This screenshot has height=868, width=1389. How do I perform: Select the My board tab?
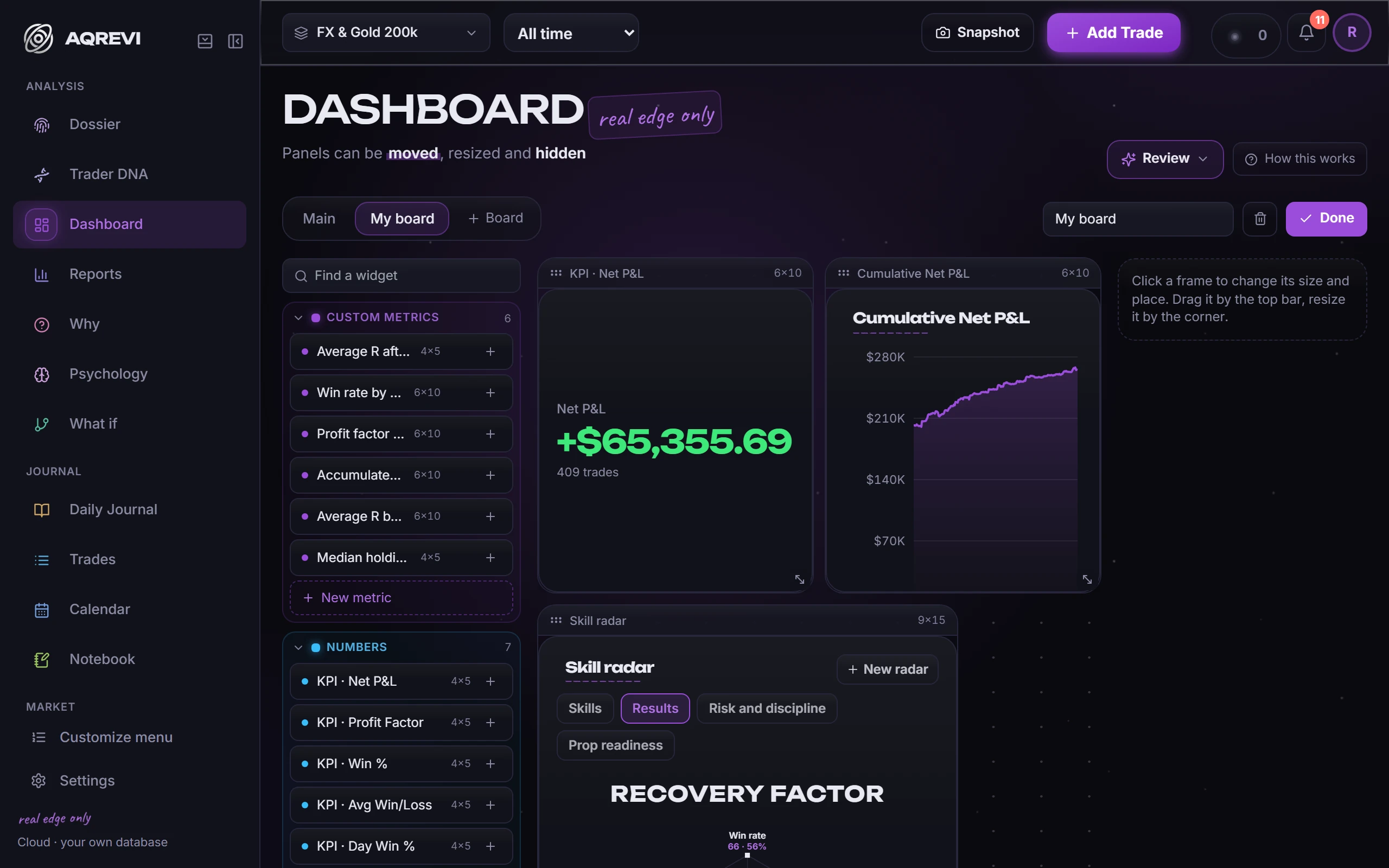[402, 219]
